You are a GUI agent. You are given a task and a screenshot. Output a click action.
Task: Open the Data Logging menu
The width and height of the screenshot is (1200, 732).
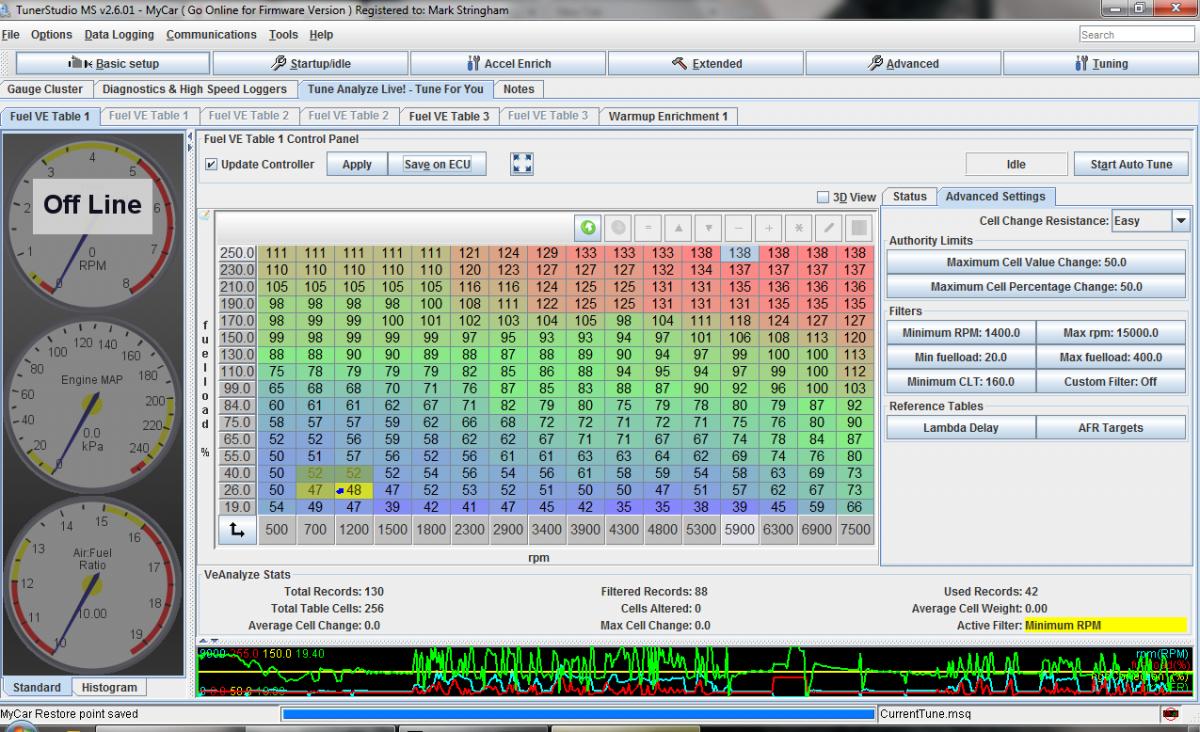click(x=119, y=35)
